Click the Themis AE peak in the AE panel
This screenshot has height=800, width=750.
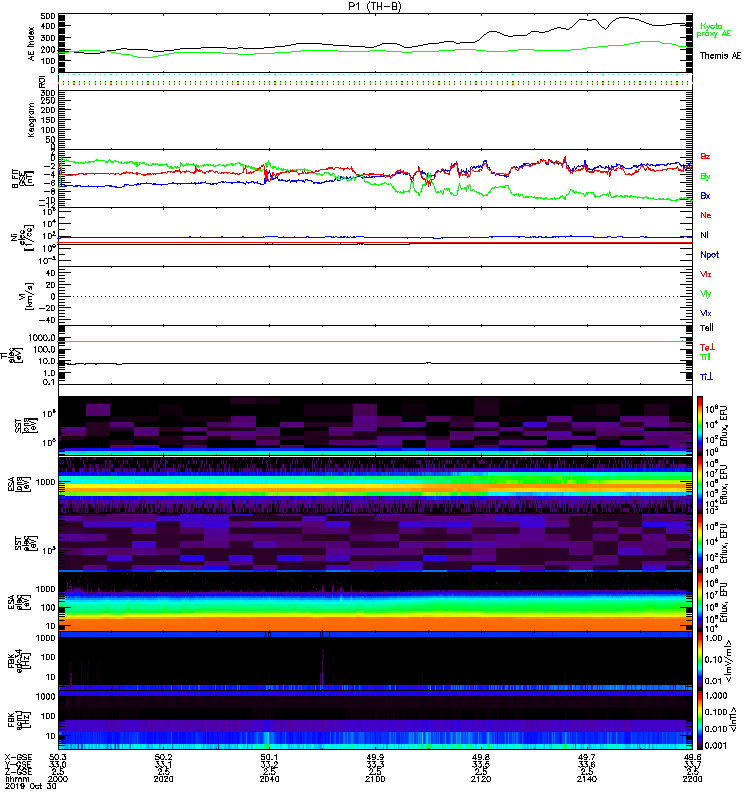click(623, 18)
